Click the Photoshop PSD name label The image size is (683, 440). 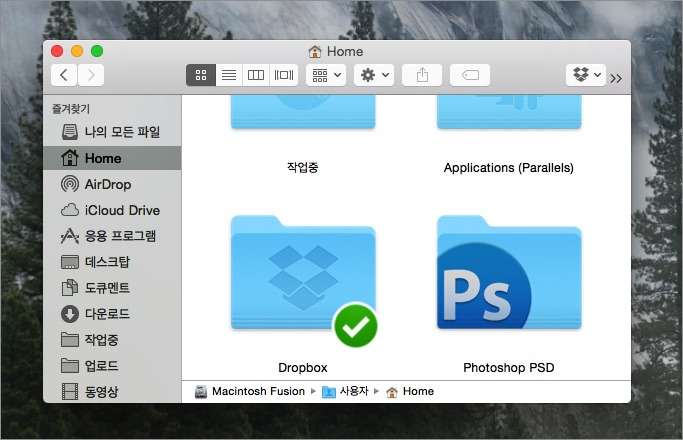[509, 368]
